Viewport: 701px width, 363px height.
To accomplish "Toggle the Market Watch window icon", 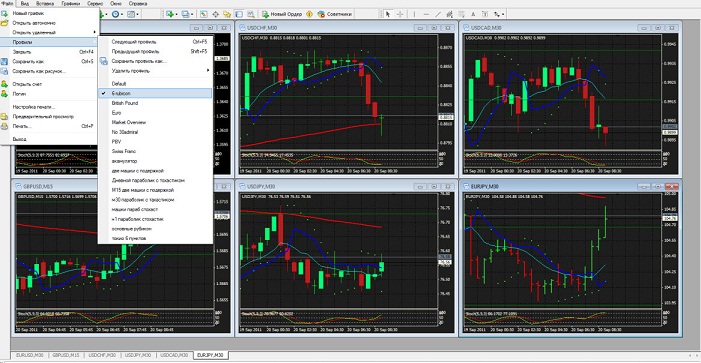I will [x=203, y=14].
